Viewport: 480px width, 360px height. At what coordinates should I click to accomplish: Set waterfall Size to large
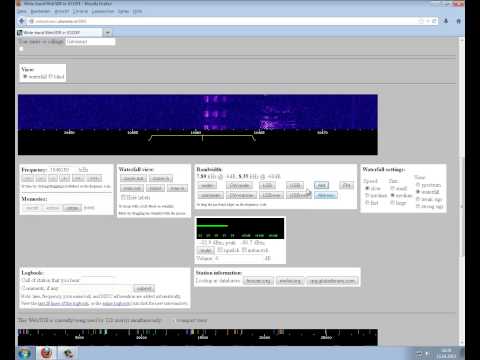coord(393,203)
